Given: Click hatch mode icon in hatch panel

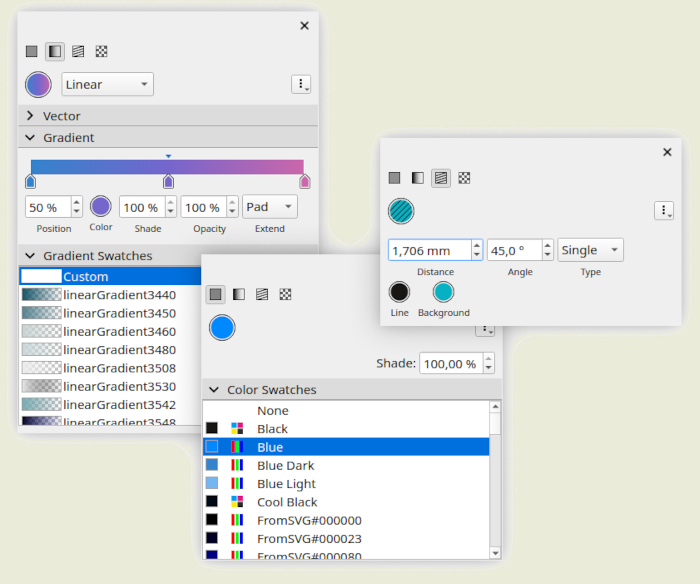Looking at the screenshot, I should click(x=441, y=178).
